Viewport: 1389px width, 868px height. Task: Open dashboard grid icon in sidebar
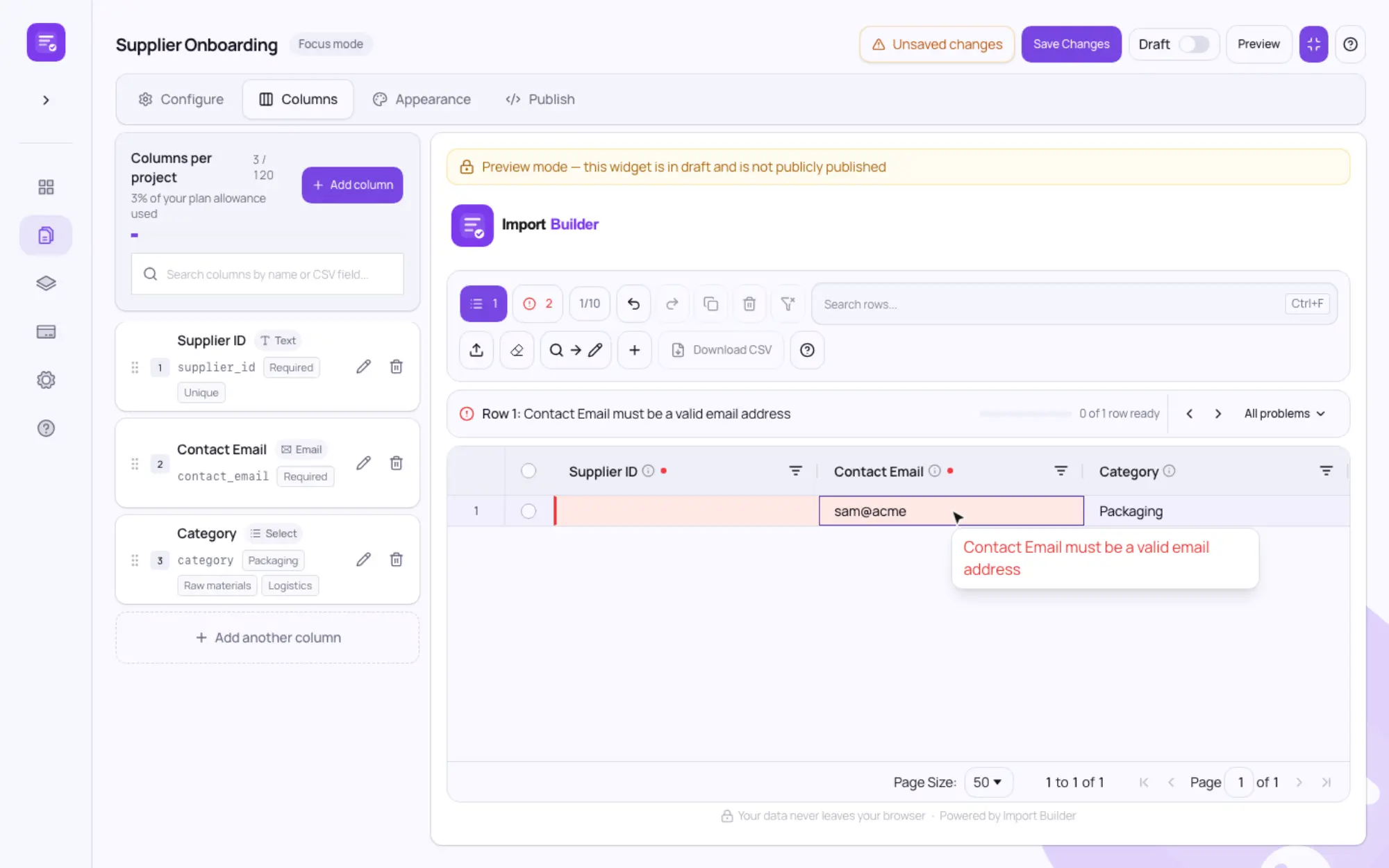point(46,187)
